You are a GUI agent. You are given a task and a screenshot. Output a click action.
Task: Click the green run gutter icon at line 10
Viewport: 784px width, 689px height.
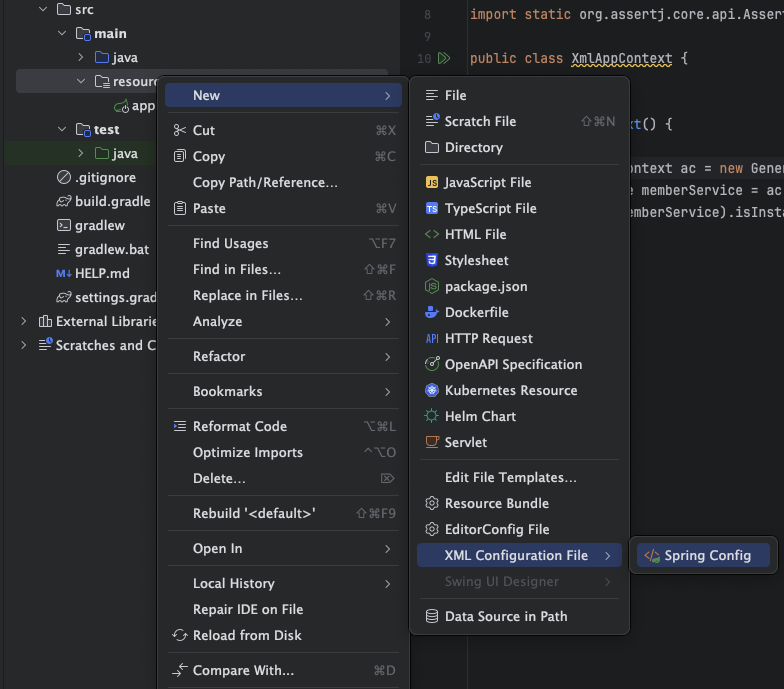pos(444,58)
